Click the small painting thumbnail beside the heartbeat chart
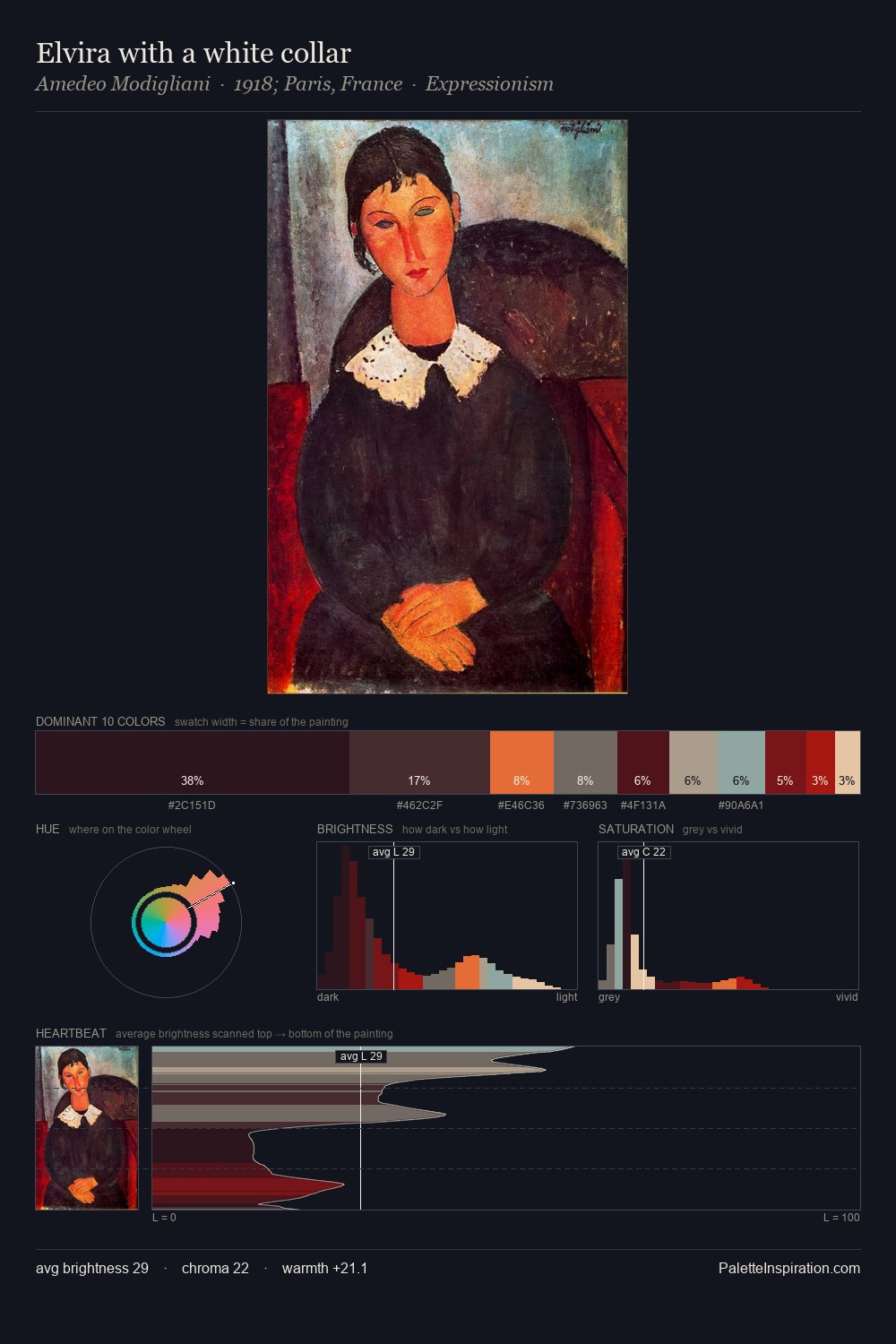The height and width of the screenshot is (1344, 896). [87, 1128]
